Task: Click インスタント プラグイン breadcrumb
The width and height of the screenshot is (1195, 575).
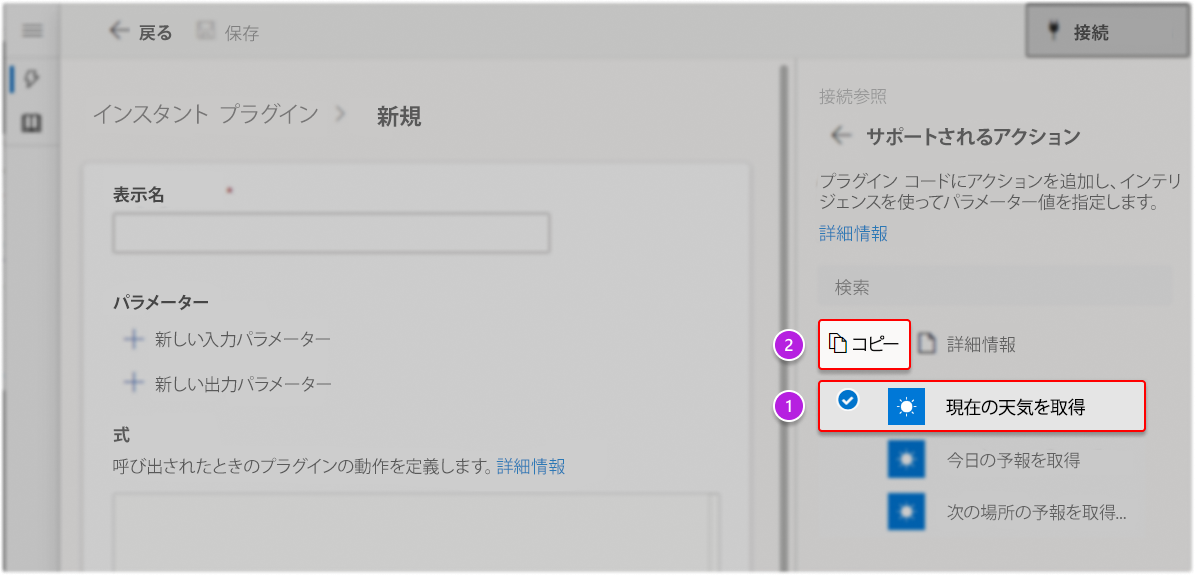Action: (x=205, y=115)
